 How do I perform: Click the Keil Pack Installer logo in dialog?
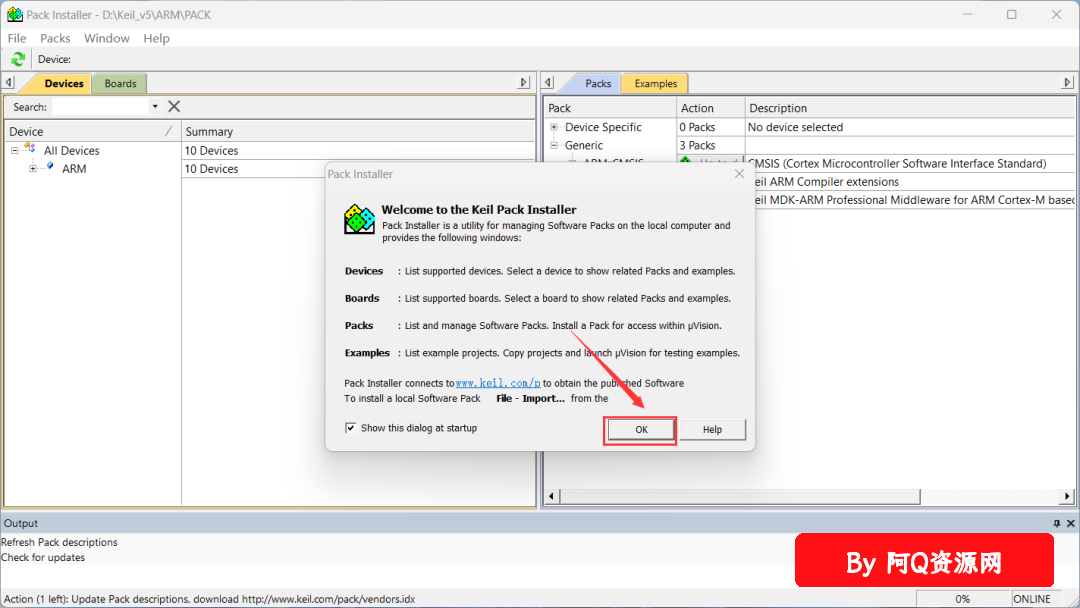[360, 220]
